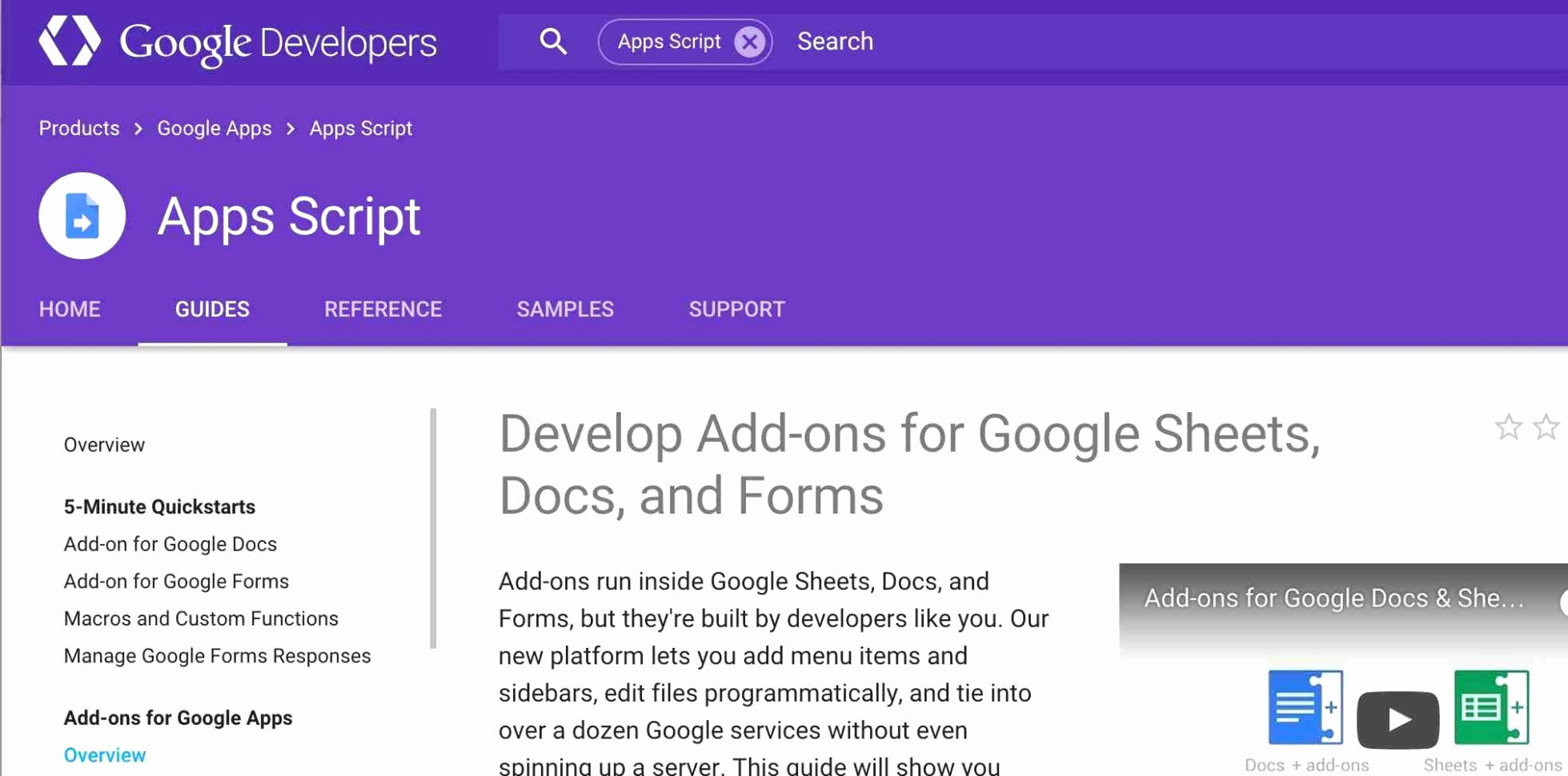Click the 5-Minute Quickstarts section heading
Viewport: 1568px width, 776px height.
(159, 506)
